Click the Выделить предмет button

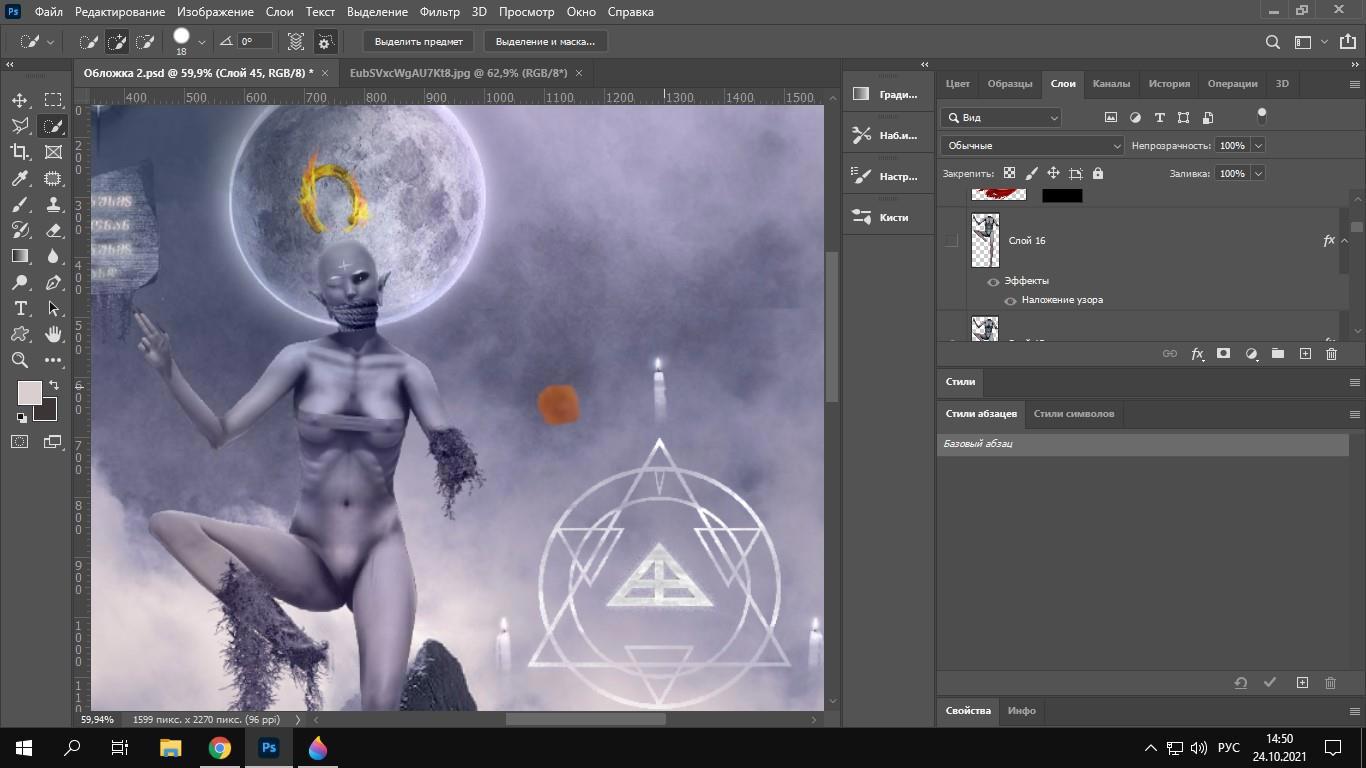click(x=418, y=42)
